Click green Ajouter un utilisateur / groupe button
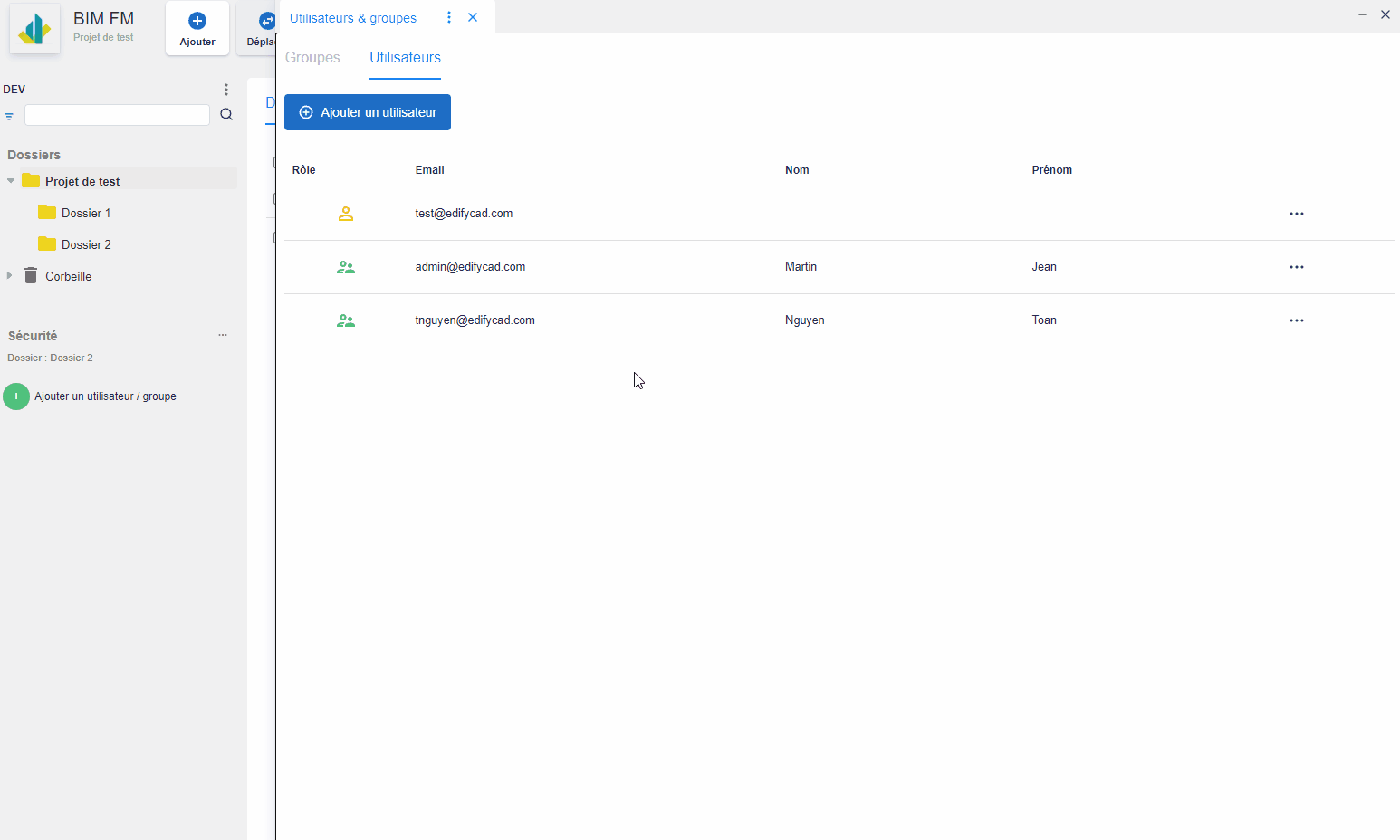 [16, 396]
